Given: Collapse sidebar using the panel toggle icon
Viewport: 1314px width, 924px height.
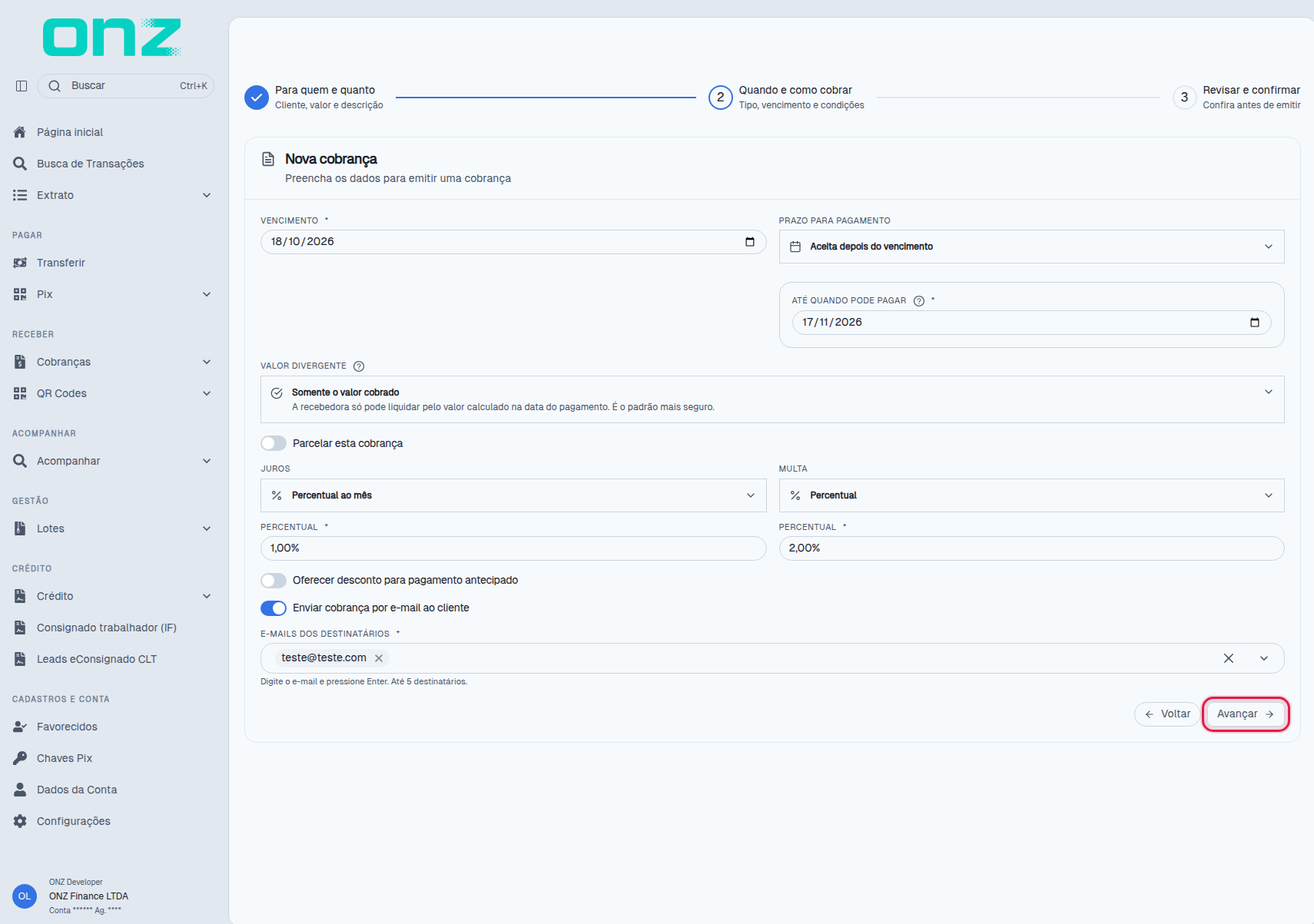Looking at the screenshot, I should (x=22, y=86).
